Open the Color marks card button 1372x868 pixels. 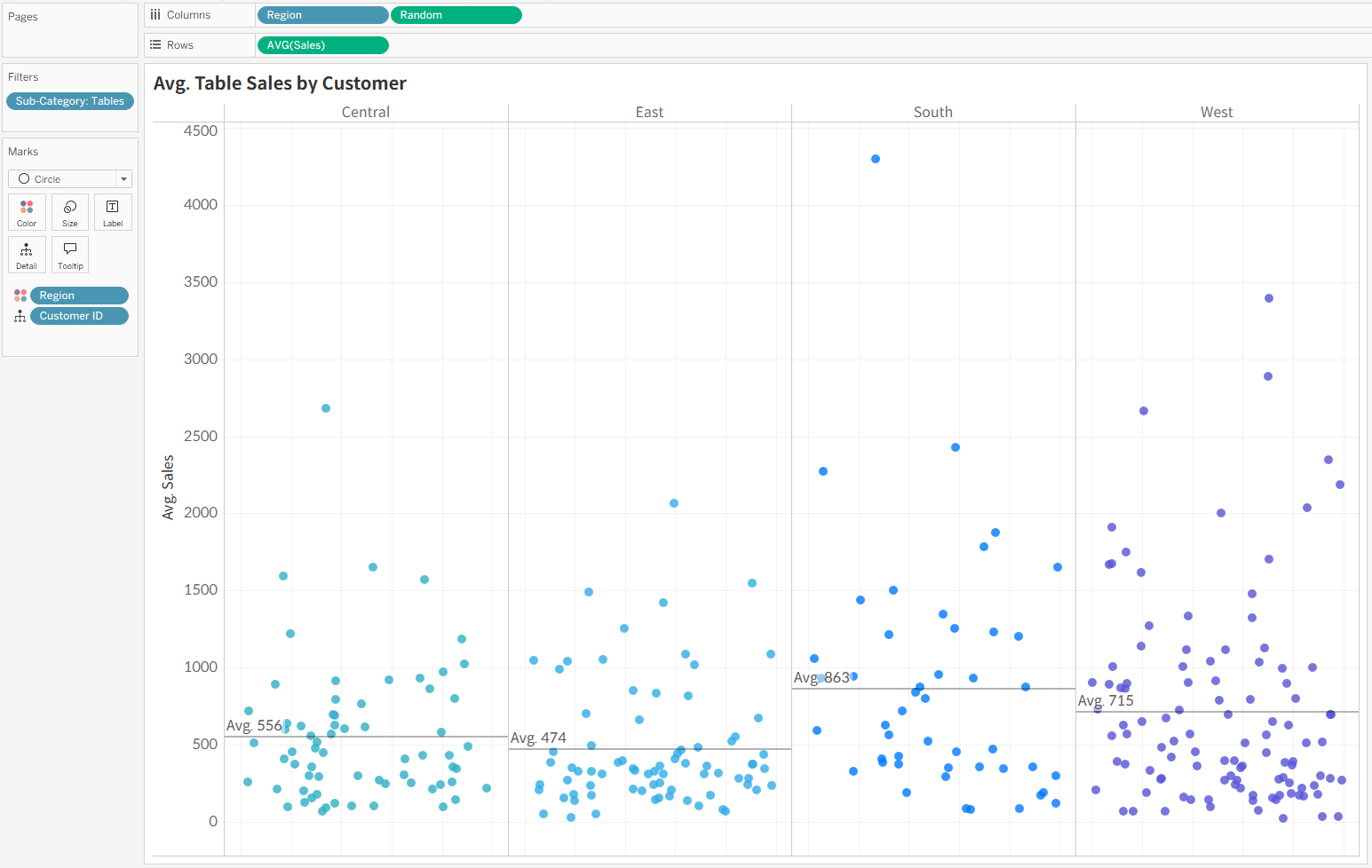click(x=27, y=212)
